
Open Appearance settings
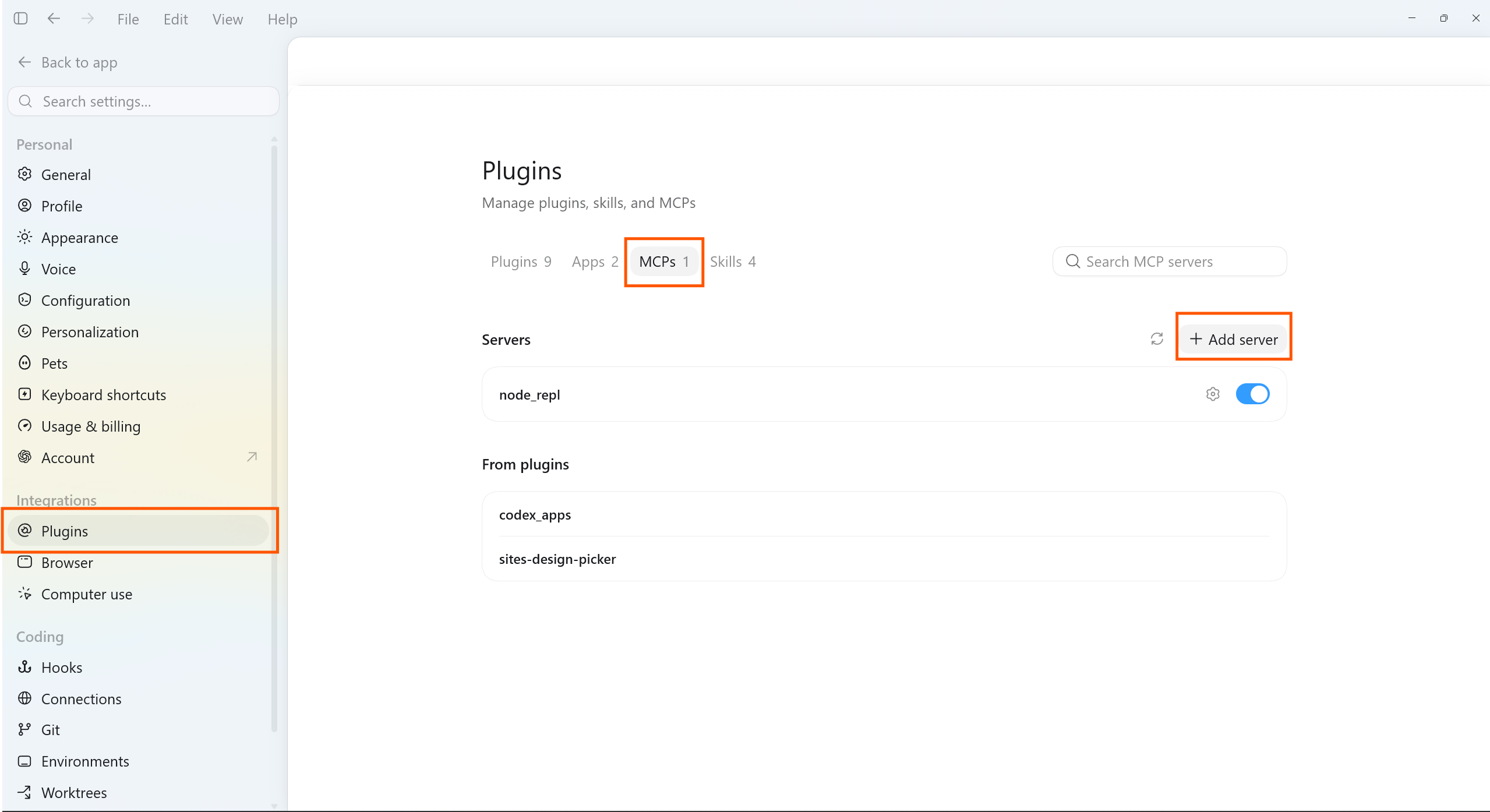point(139,238)
